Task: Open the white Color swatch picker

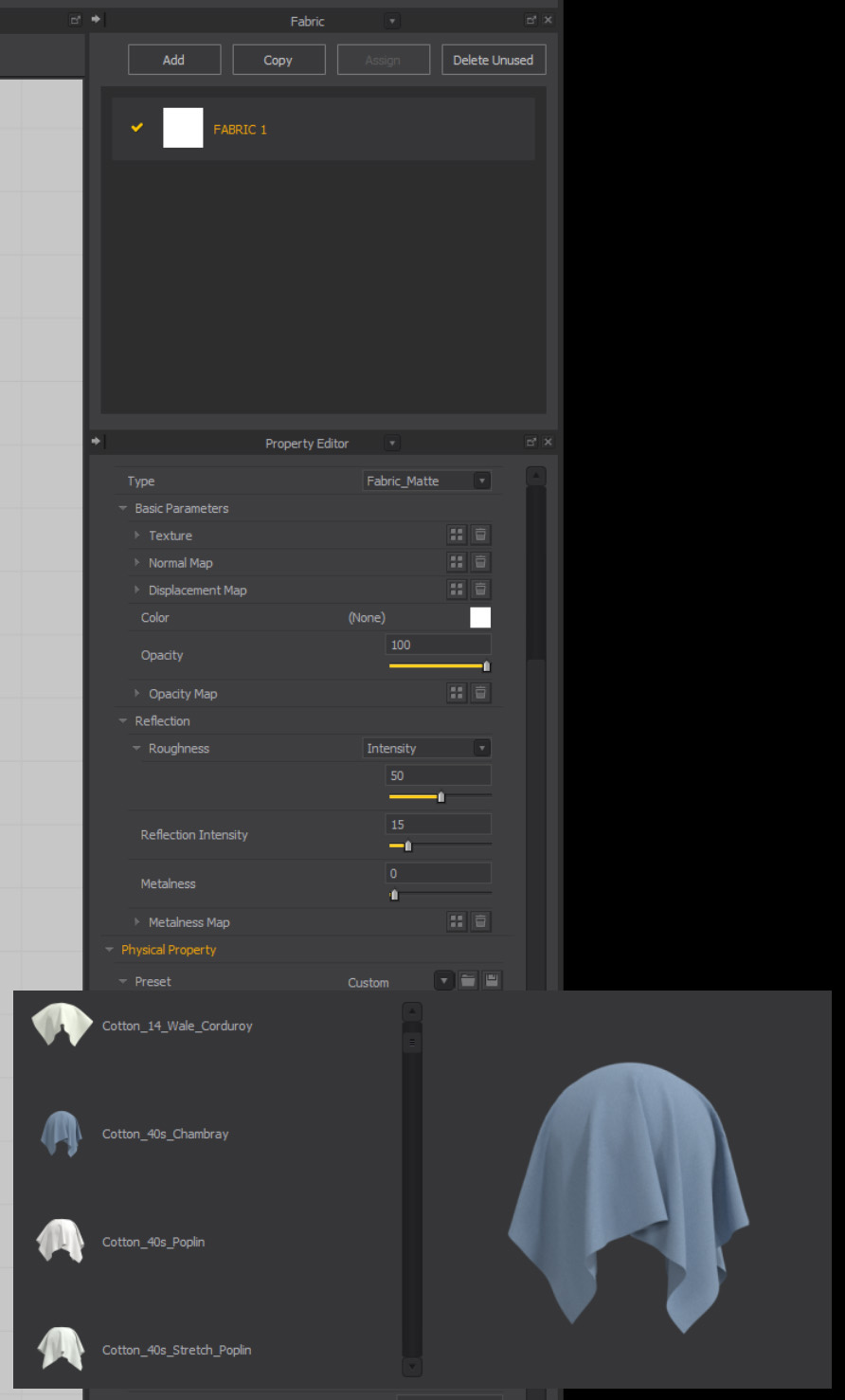Action: tap(479, 617)
